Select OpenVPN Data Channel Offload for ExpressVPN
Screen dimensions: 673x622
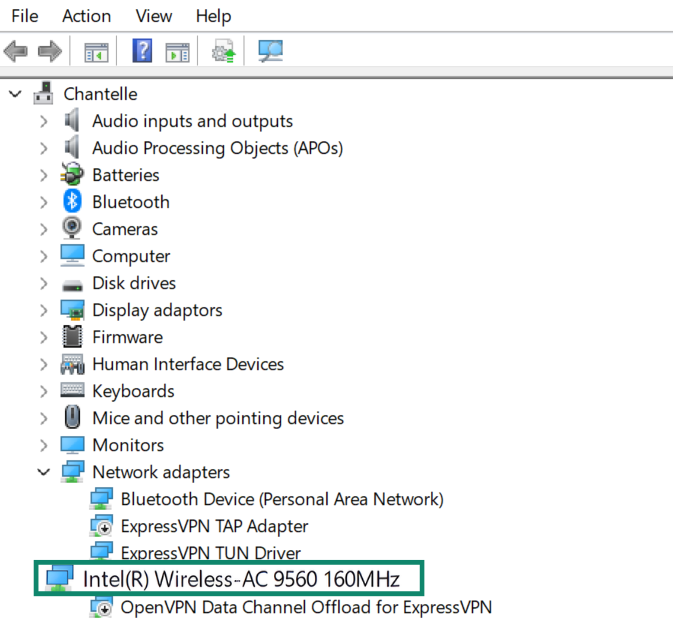[306, 608]
